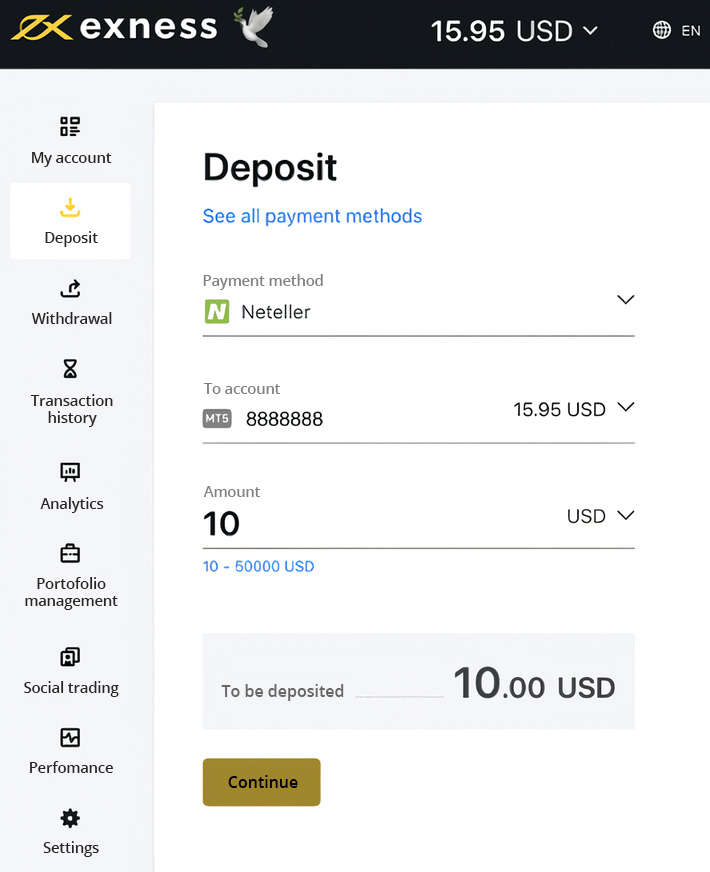Image resolution: width=710 pixels, height=872 pixels.
Task: Click the Exness logo
Action: [115, 28]
